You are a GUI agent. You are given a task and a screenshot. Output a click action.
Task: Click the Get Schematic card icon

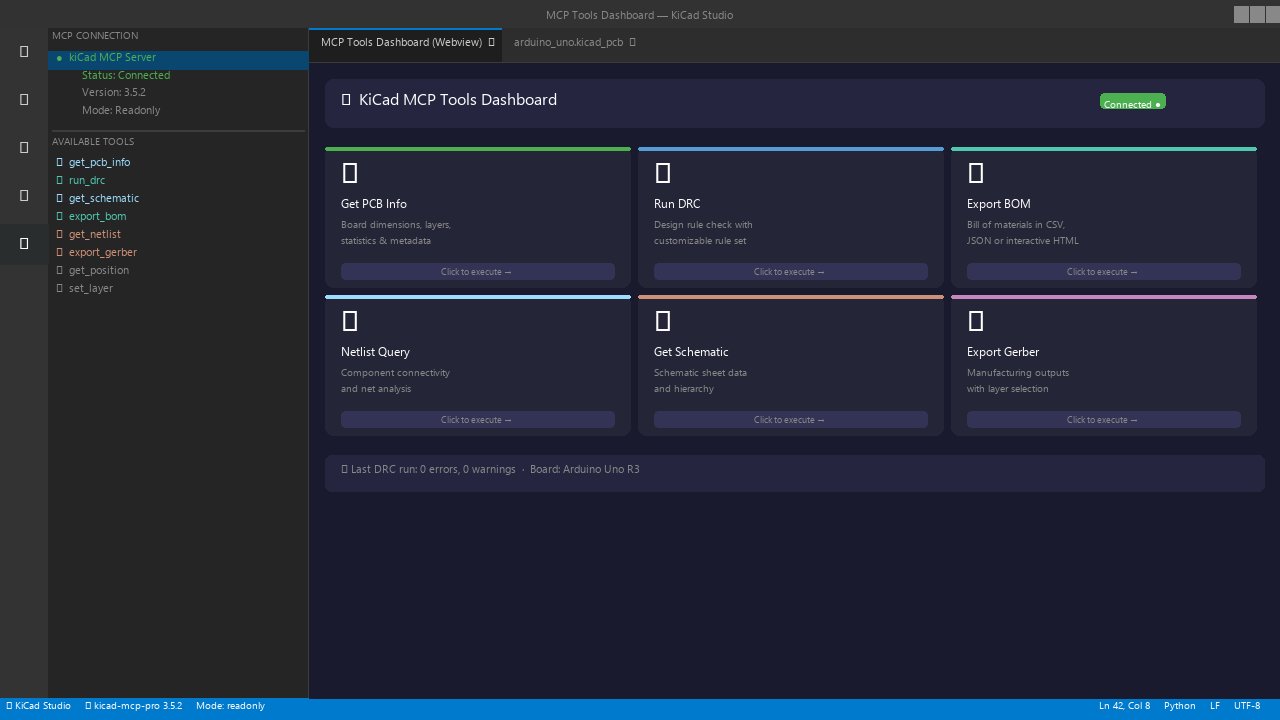663,321
